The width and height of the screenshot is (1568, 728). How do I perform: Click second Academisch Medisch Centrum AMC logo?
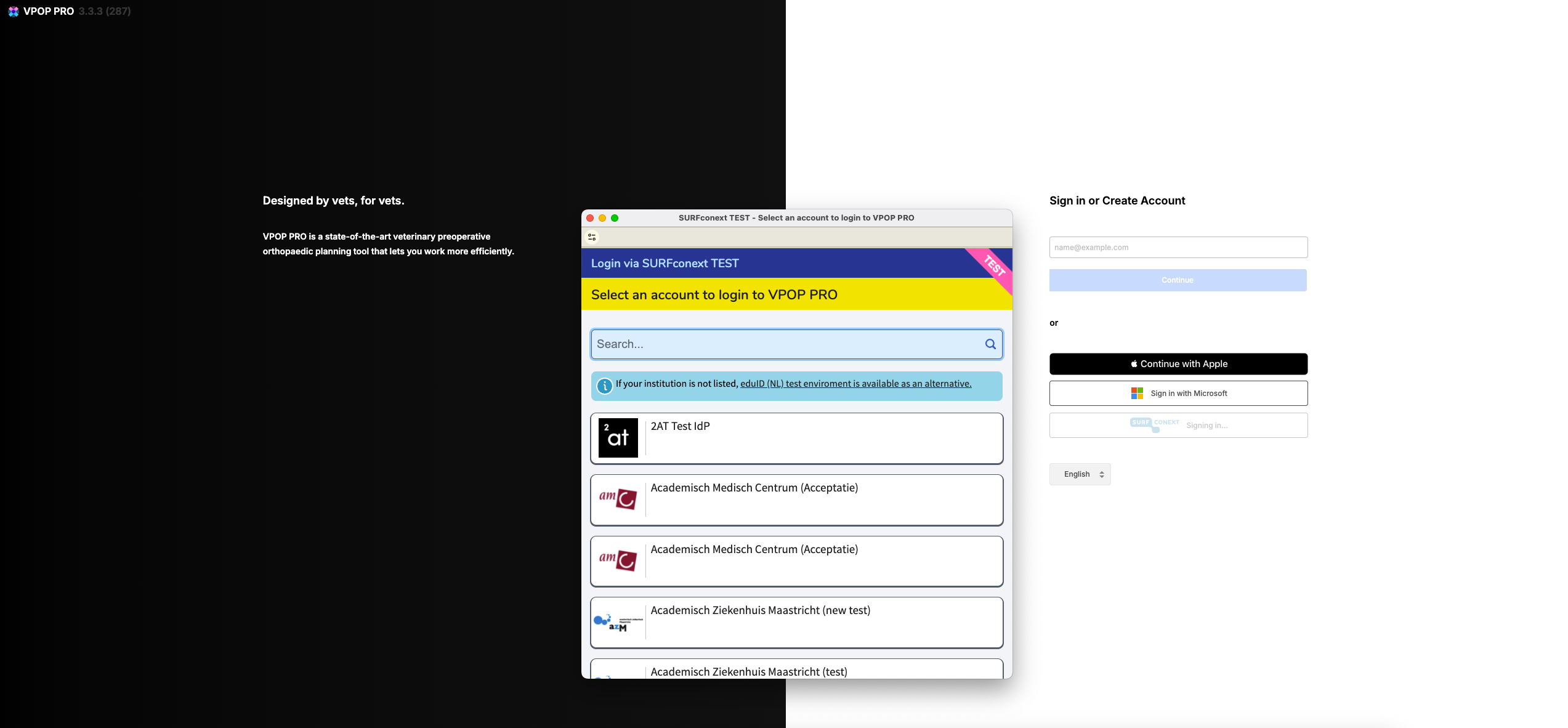618,560
